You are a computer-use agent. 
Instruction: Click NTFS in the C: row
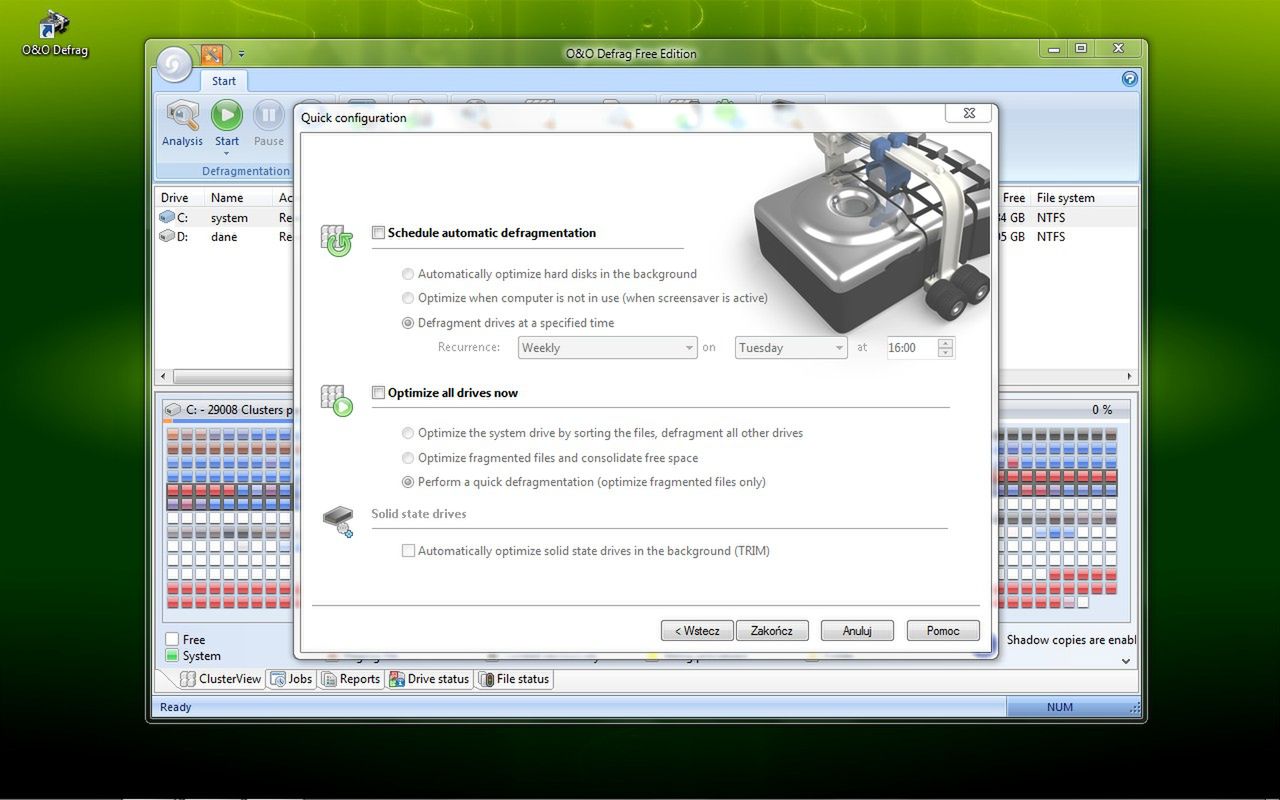[1051, 217]
